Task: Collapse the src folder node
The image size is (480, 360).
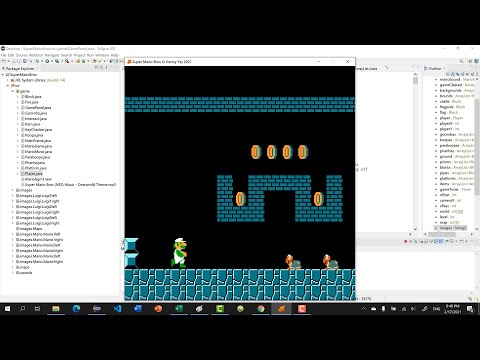Action: [8, 86]
